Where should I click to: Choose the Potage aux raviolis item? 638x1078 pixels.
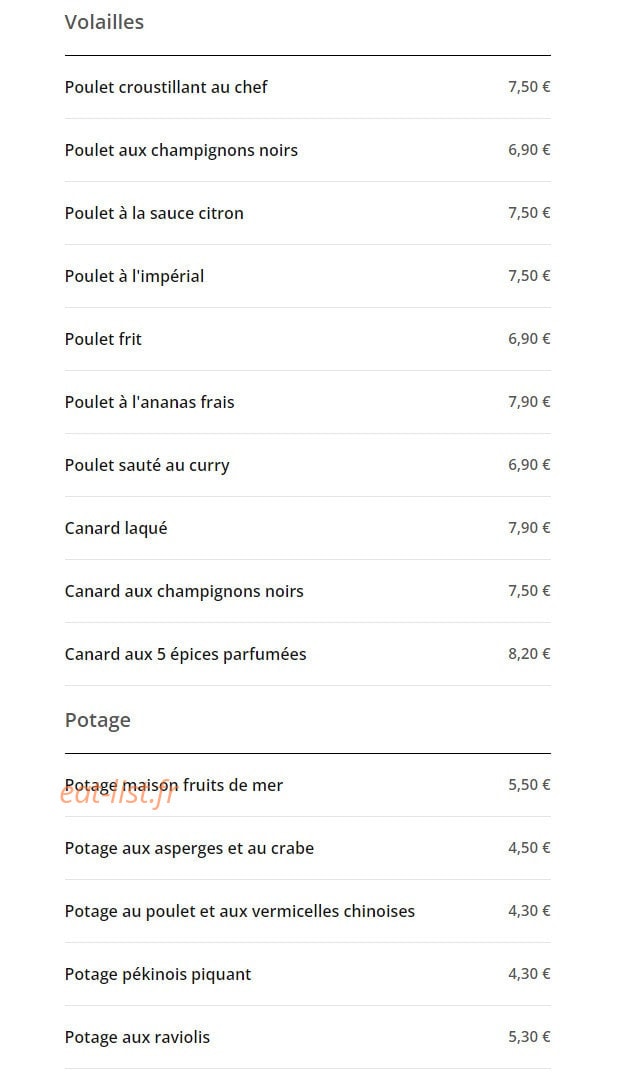tap(307, 1037)
